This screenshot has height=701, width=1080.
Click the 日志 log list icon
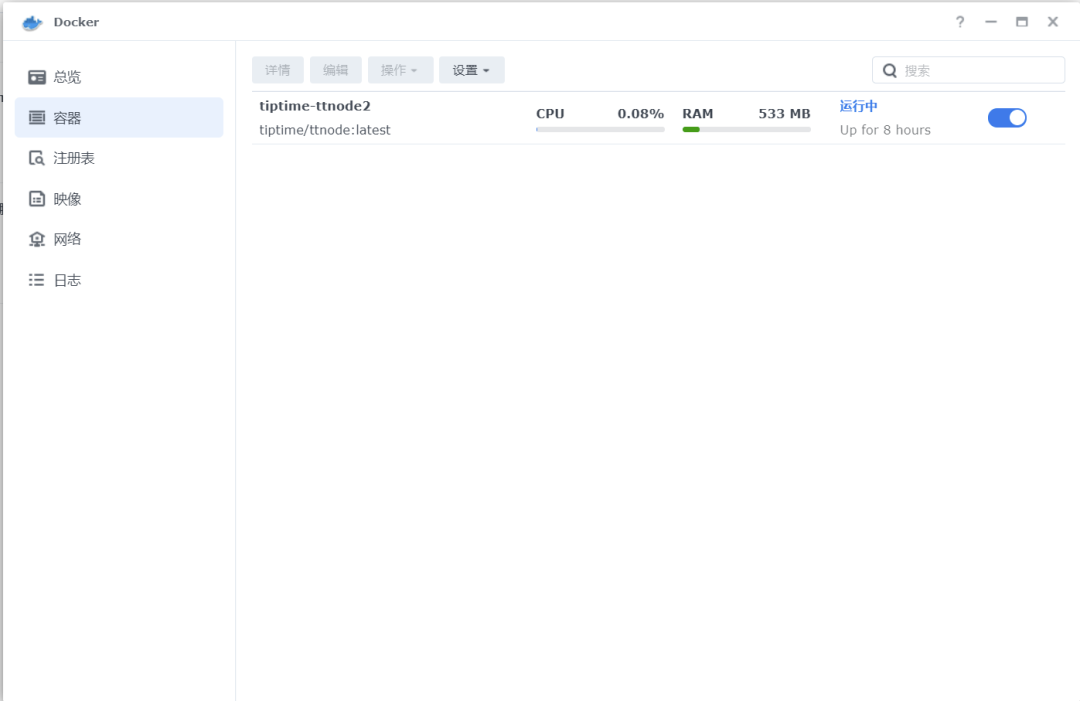pyautogui.click(x=37, y=280)
